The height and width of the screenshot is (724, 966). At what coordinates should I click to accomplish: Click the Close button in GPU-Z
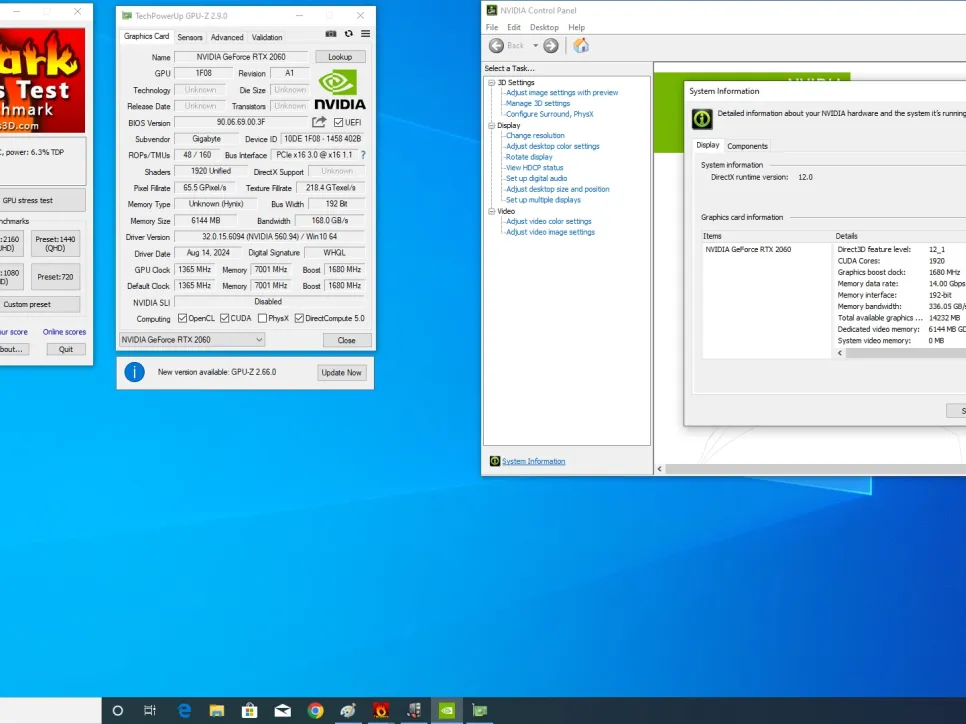pyautogui.click(x=346, y=340)
